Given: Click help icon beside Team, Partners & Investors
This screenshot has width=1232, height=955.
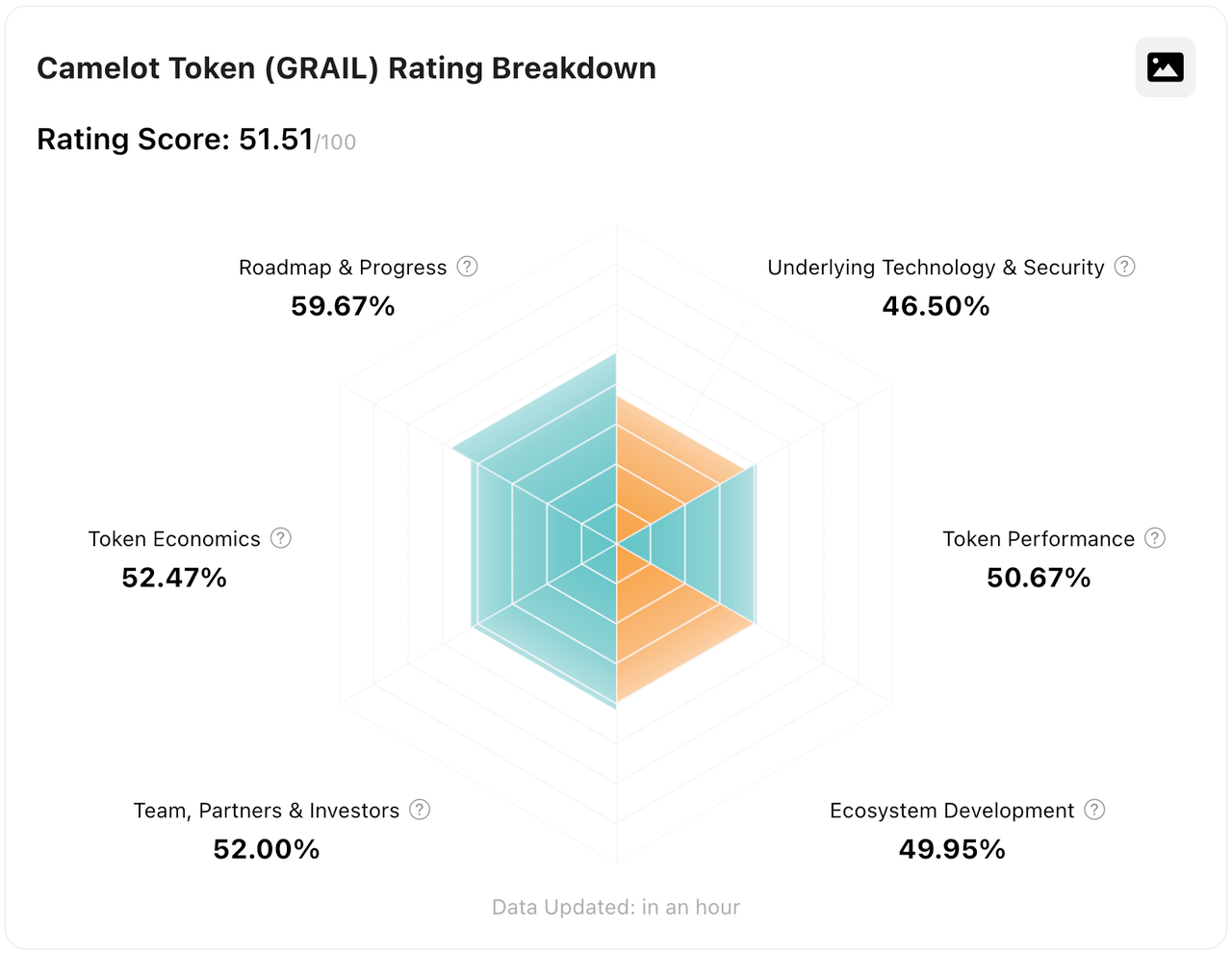Looking at the screenshot, I should click(x=419, y=810).
